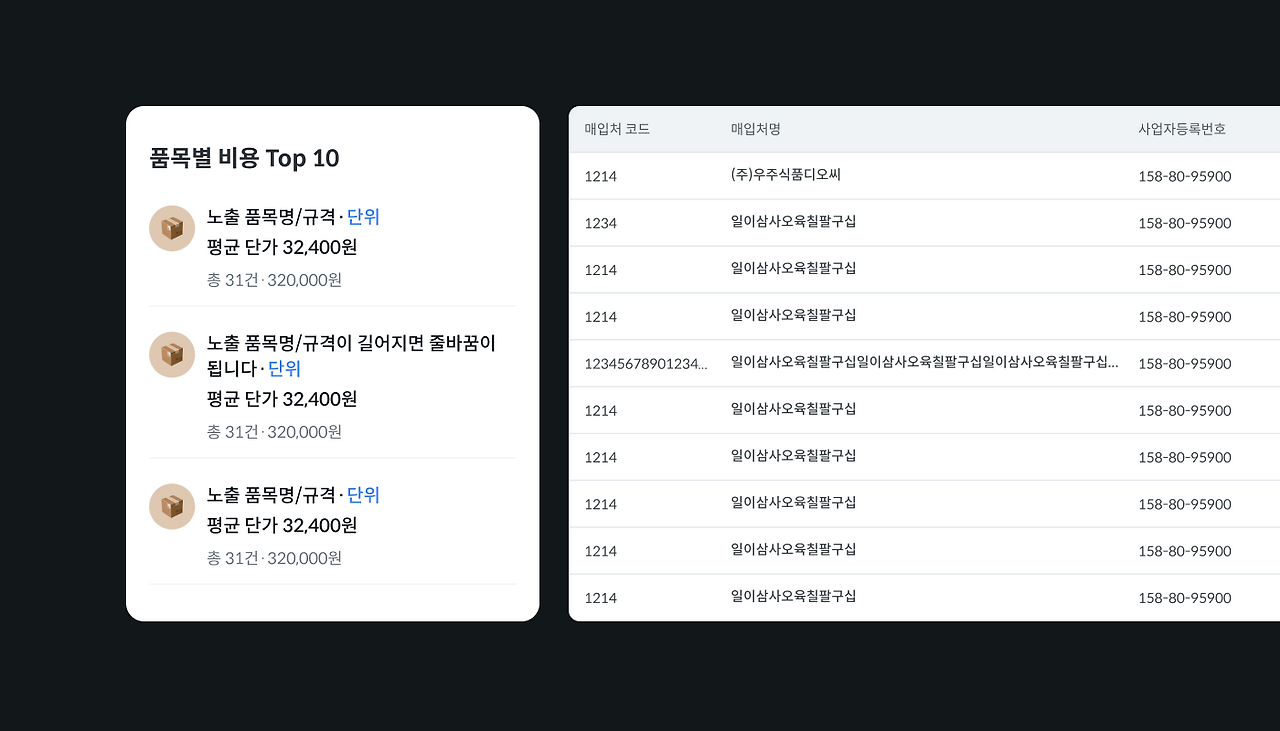Open the third item's 단위 link
1280x731 pixels.
tap(363, 495)
